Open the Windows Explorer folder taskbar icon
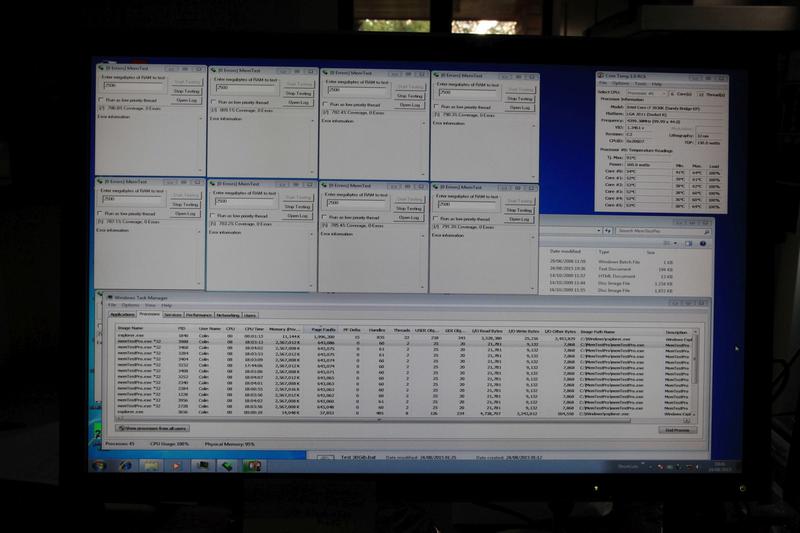The height and width of the screenshot is (533, 800). point(151,466)
